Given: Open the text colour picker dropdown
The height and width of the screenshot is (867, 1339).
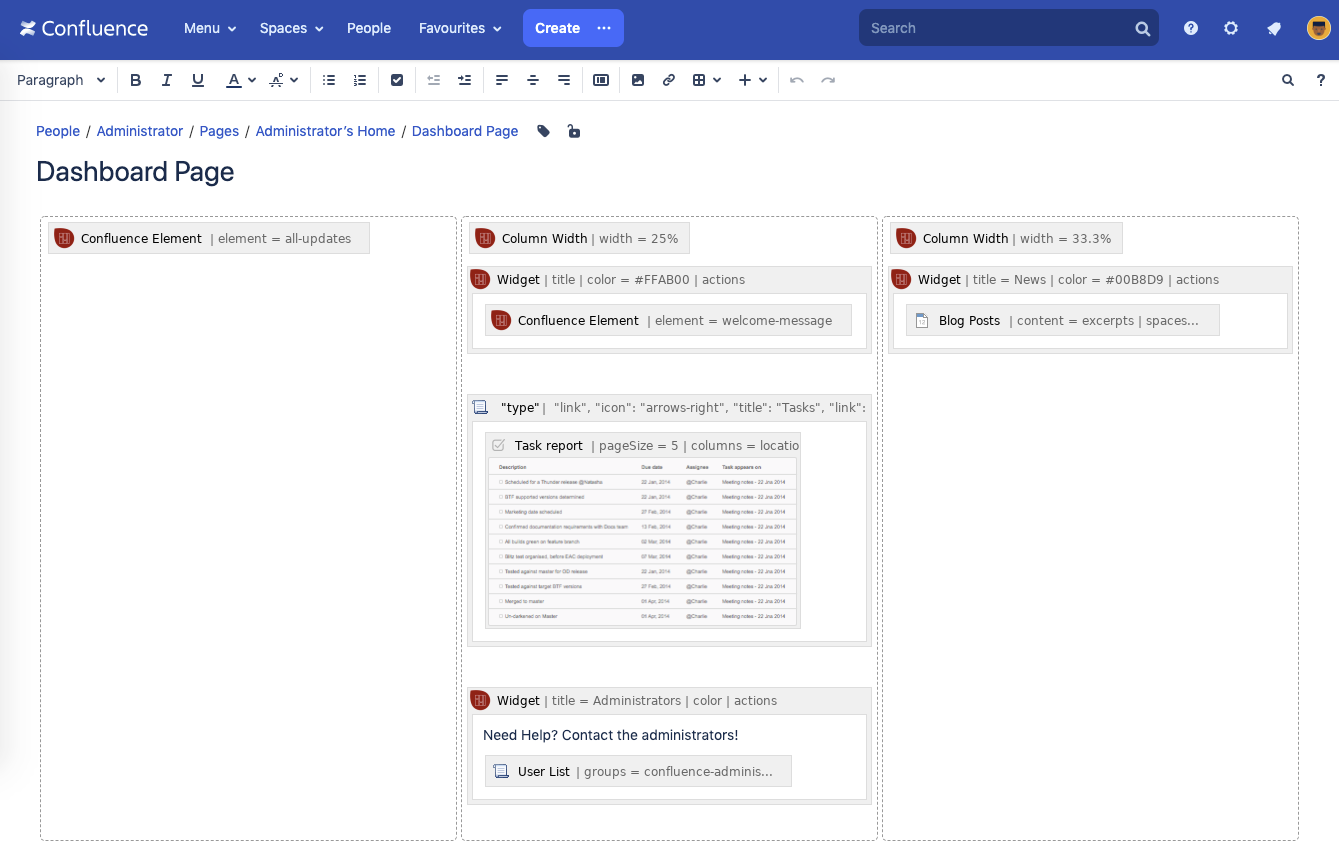Looking at the screenshot, I should (252, 80).
